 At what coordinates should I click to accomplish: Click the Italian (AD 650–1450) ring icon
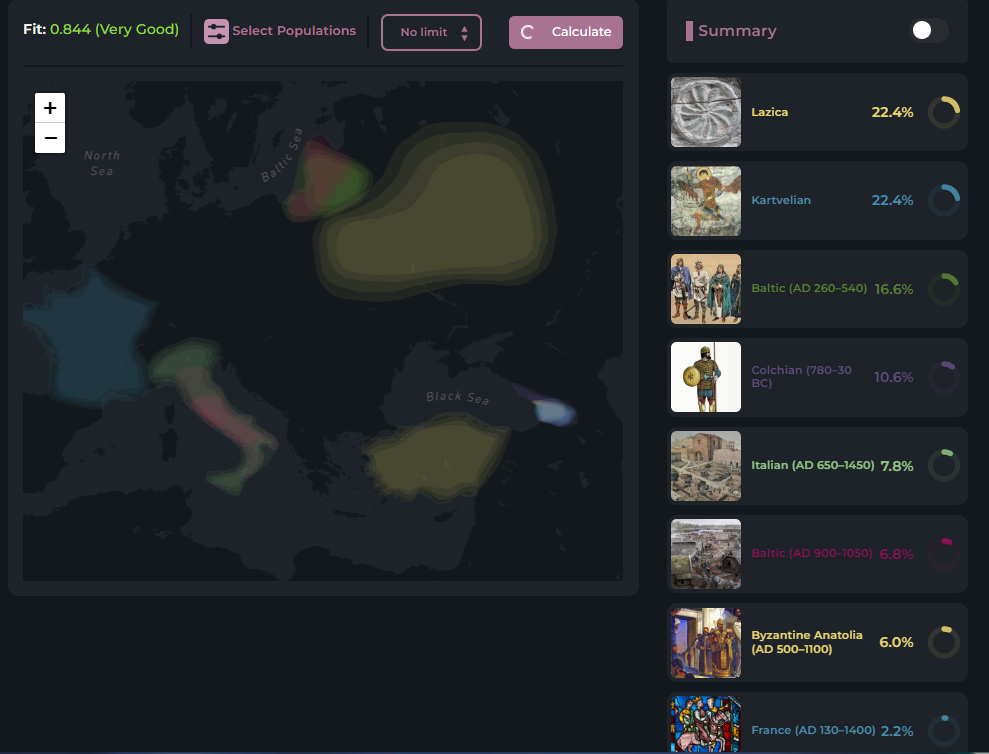point(943,465)
